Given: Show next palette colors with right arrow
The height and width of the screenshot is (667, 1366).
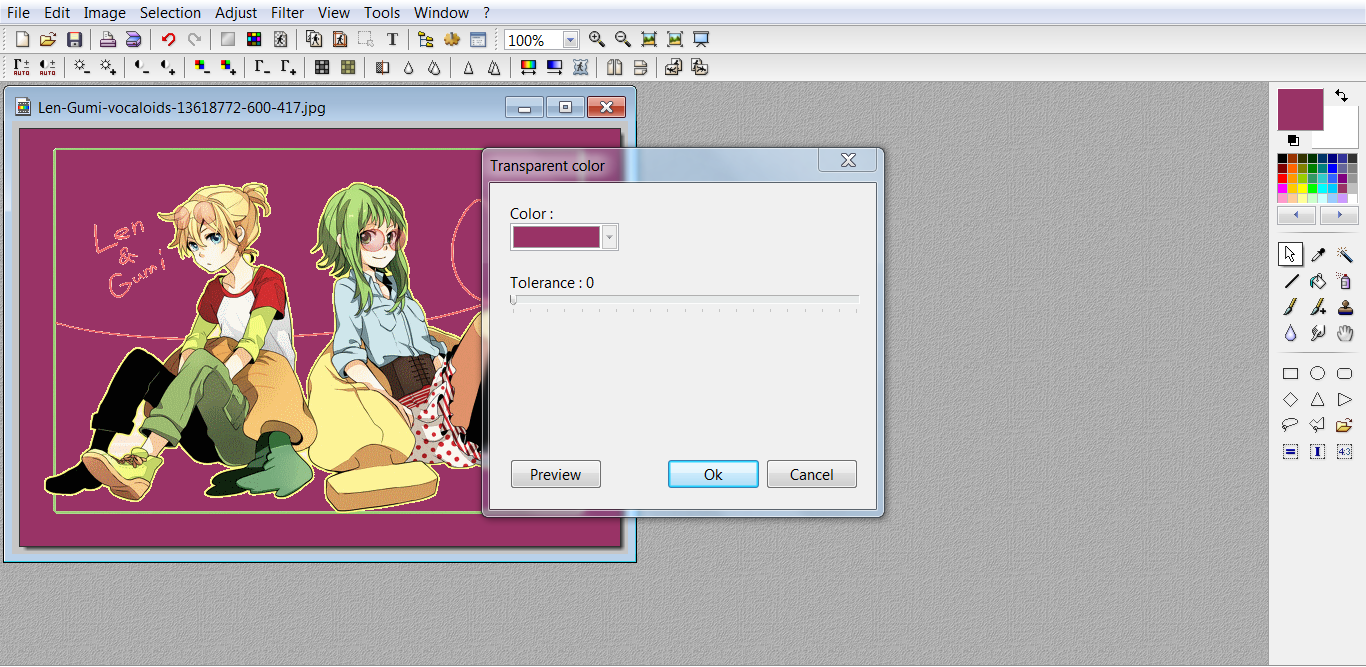Looking at the screenshot, I should click(x=1339, y=215).
